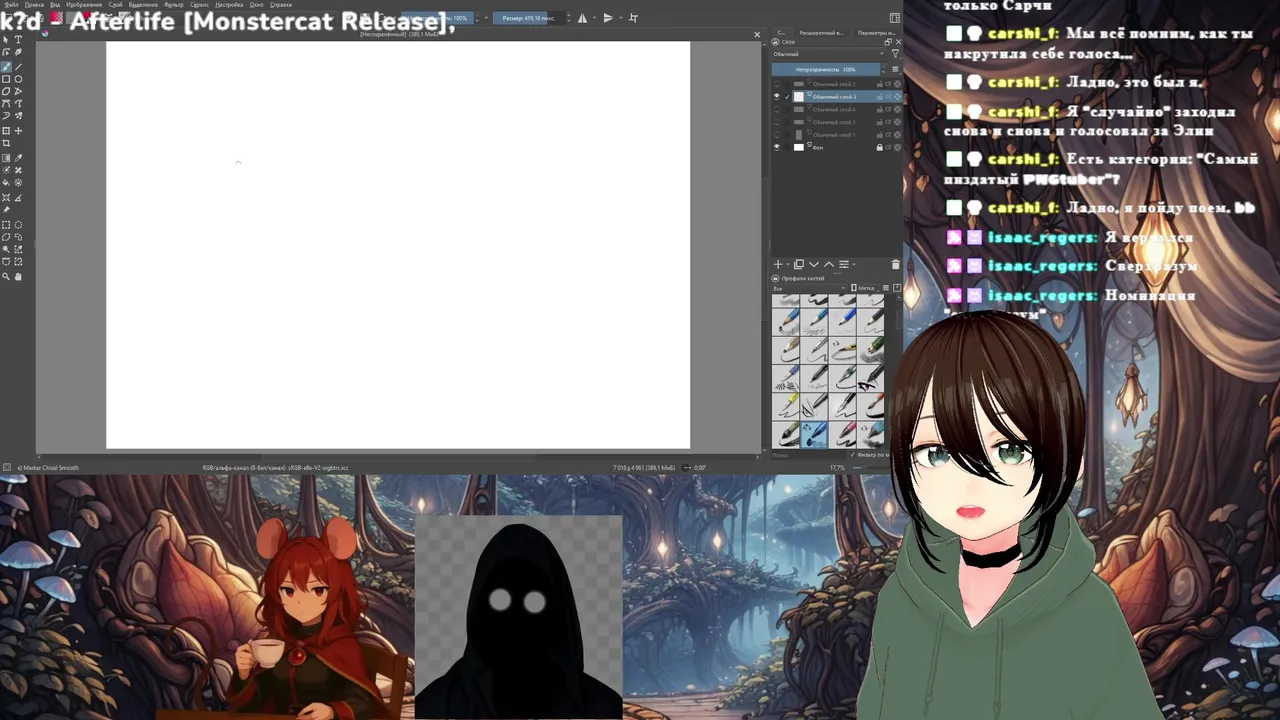
Task: Open the Слой menu
Action: [115, 4]
